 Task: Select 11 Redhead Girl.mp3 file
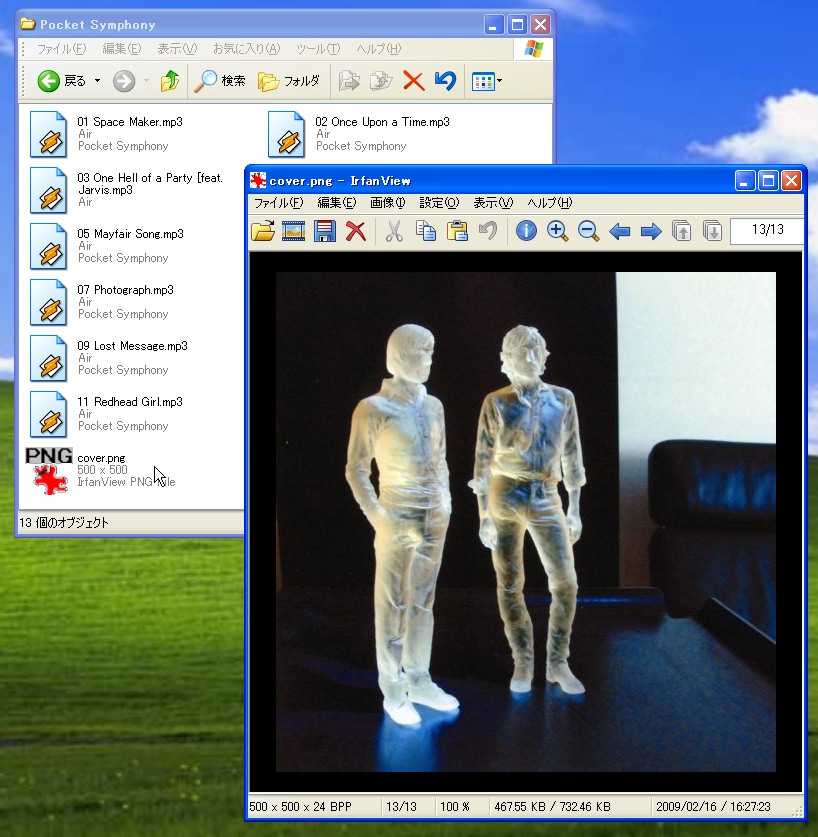pos(106,414)
